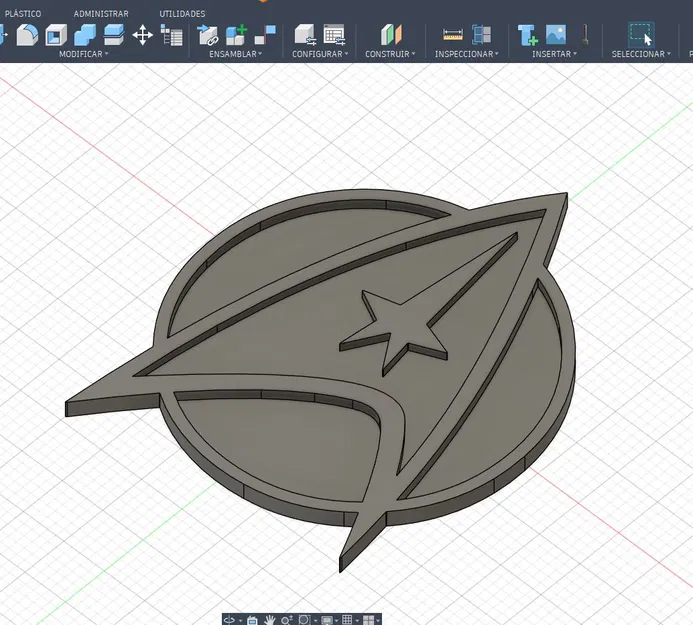
Task: Select the Insert McMaster-Carr bolt icon
Action: coord(585,35)
